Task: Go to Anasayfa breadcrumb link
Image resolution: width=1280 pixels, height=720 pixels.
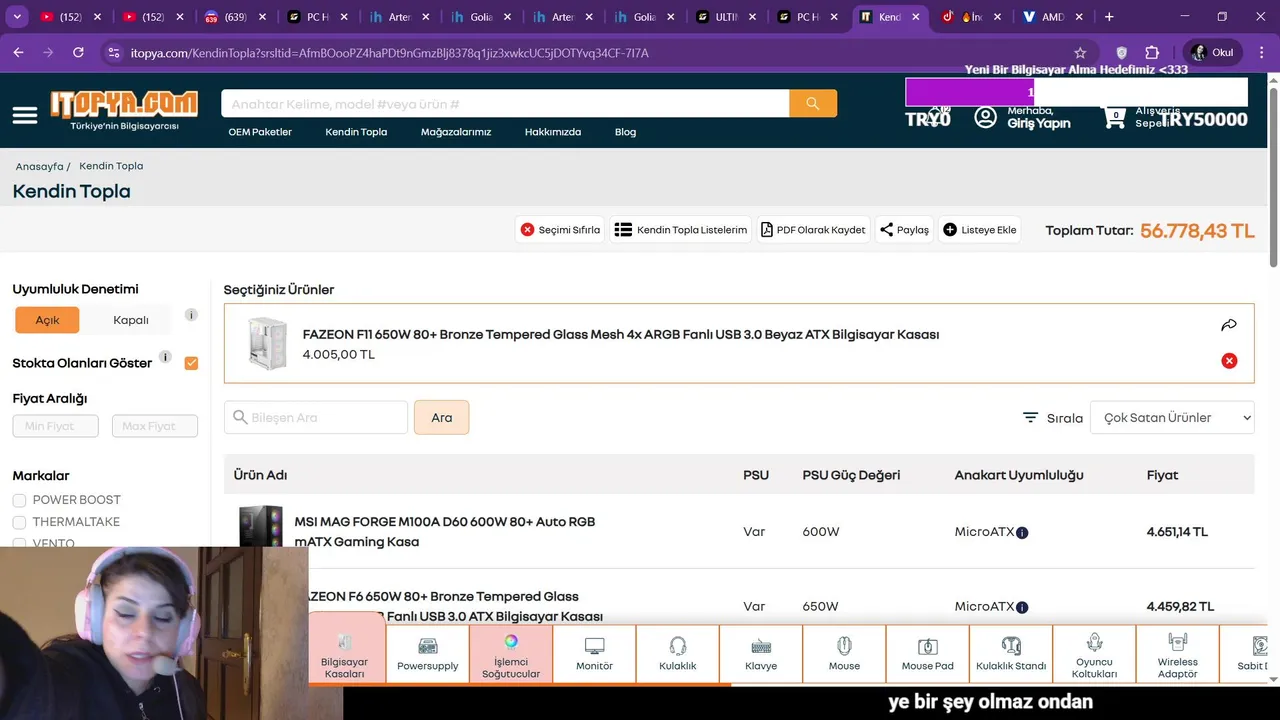Action: (39, 166)
